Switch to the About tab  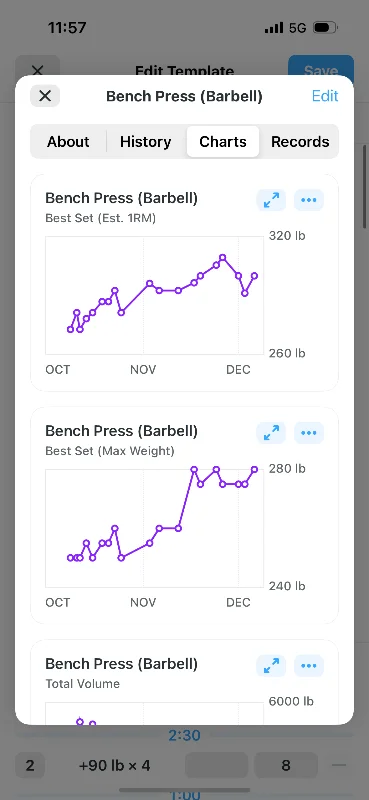(68, 141)
